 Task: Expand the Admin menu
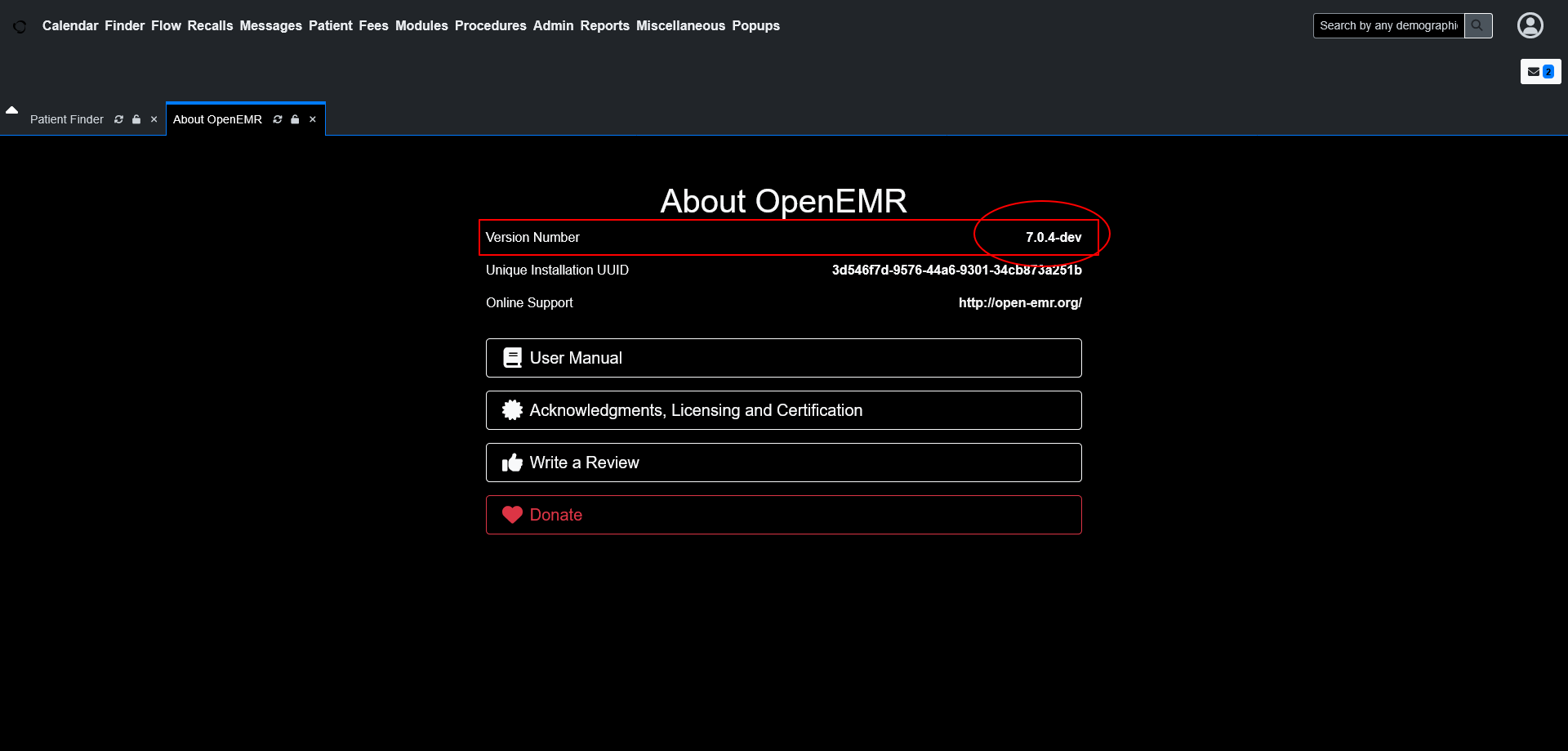tap(553, 26)
